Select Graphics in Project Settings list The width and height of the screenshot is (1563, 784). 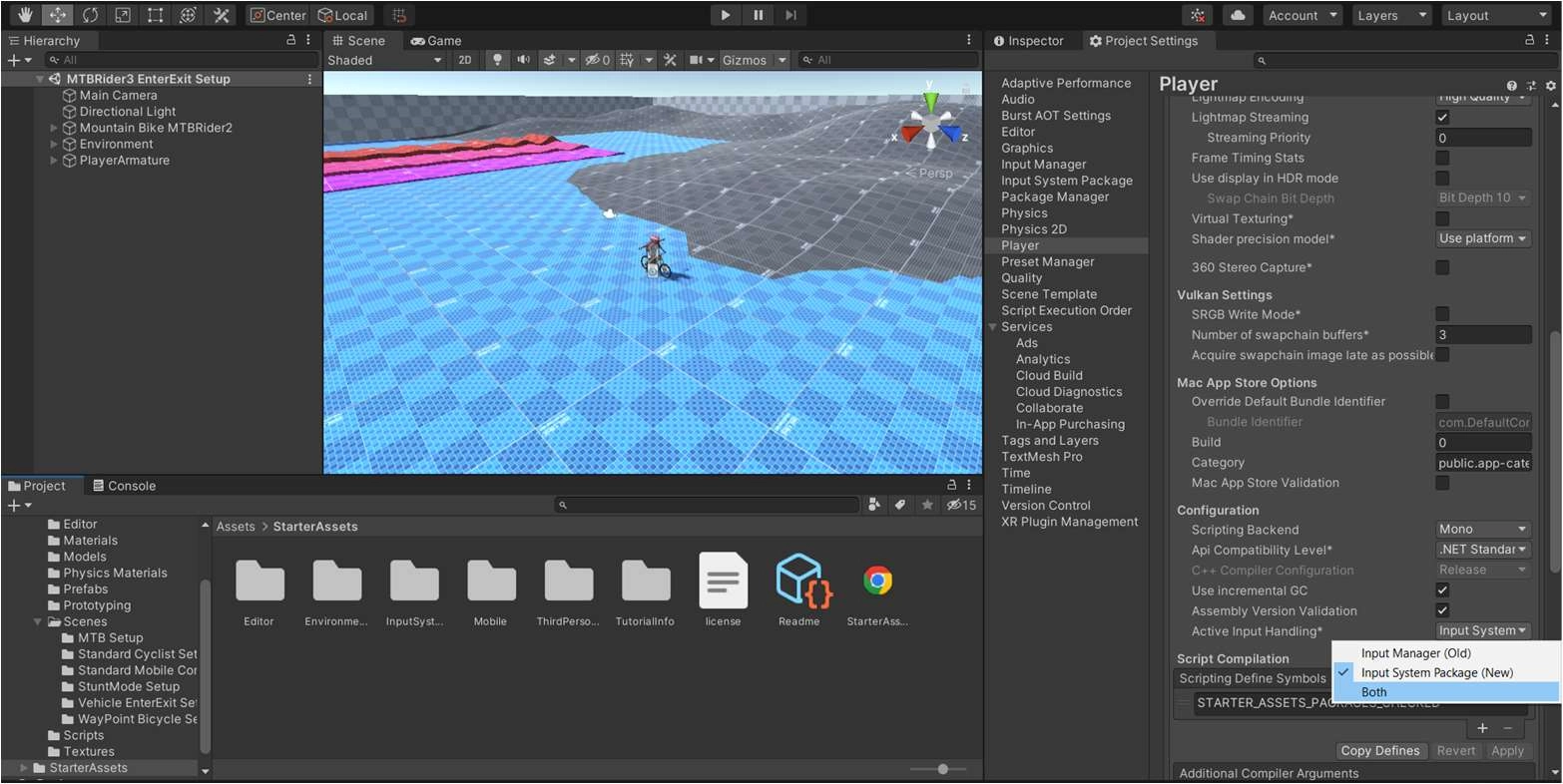pyautogui.click(x=1027, y=148)
